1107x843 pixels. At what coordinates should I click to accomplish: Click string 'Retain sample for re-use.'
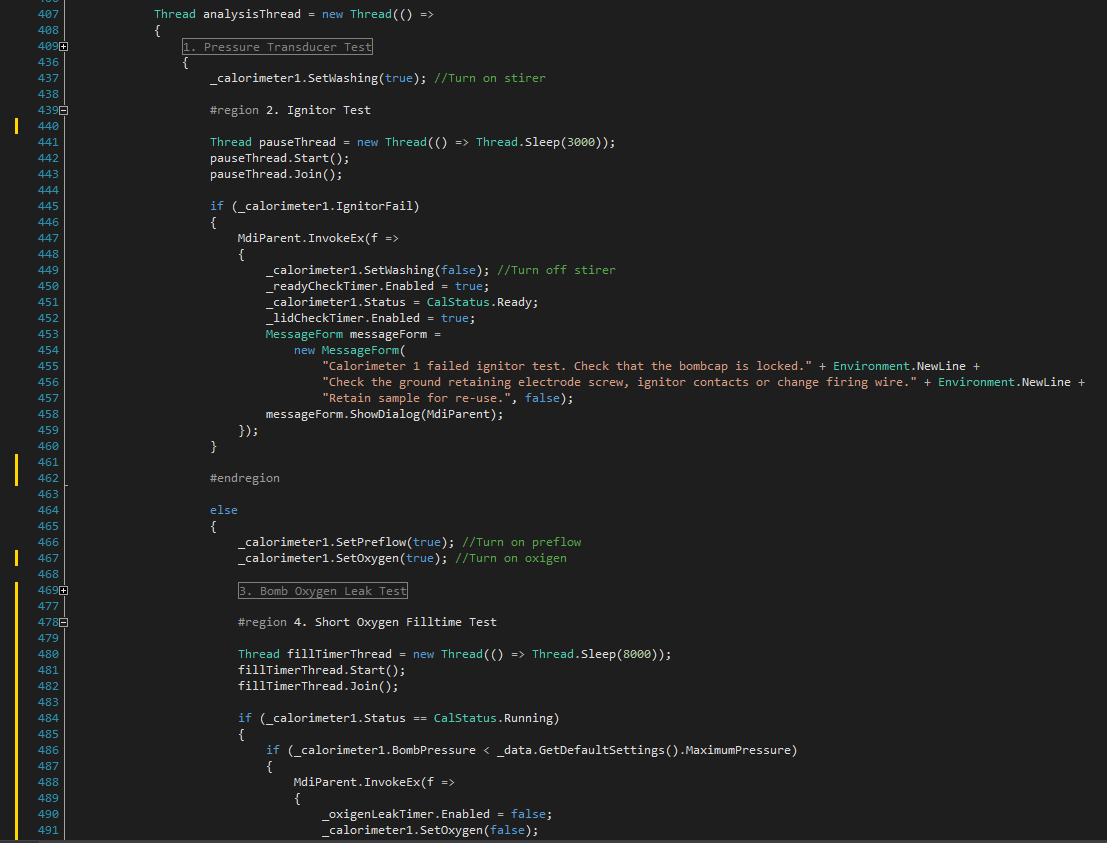417,398
